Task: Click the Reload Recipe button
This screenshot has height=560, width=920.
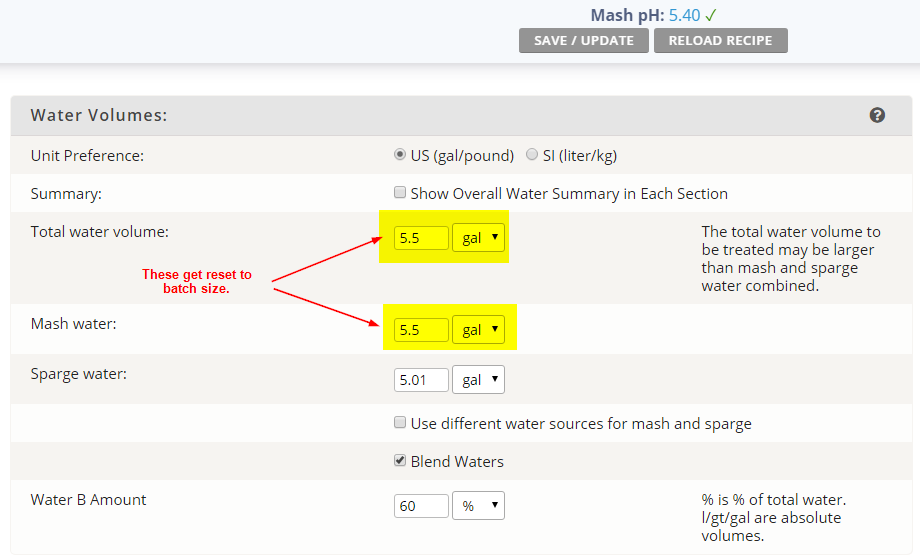Action: point(721,41)
